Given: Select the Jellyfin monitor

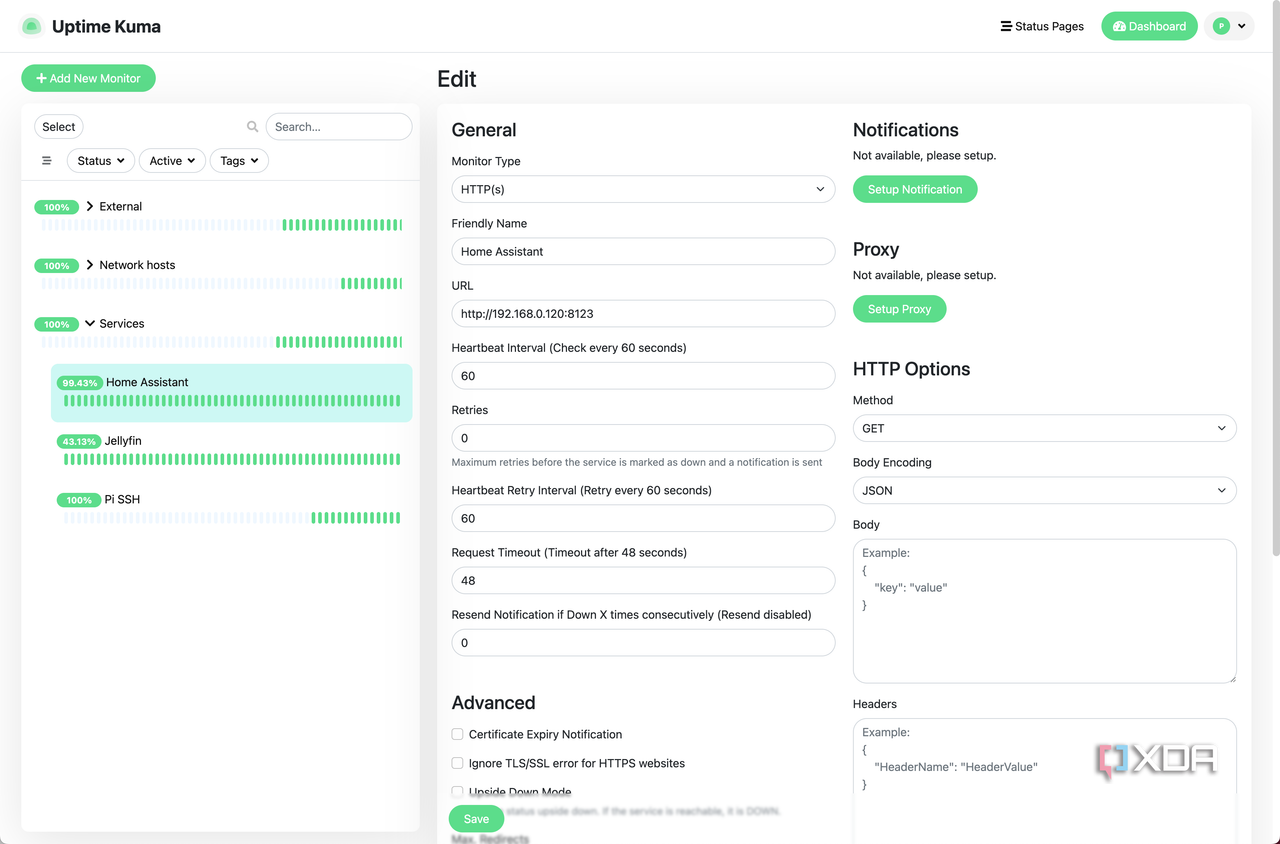Looking at the screenshot, I should [x=232, y=450].
